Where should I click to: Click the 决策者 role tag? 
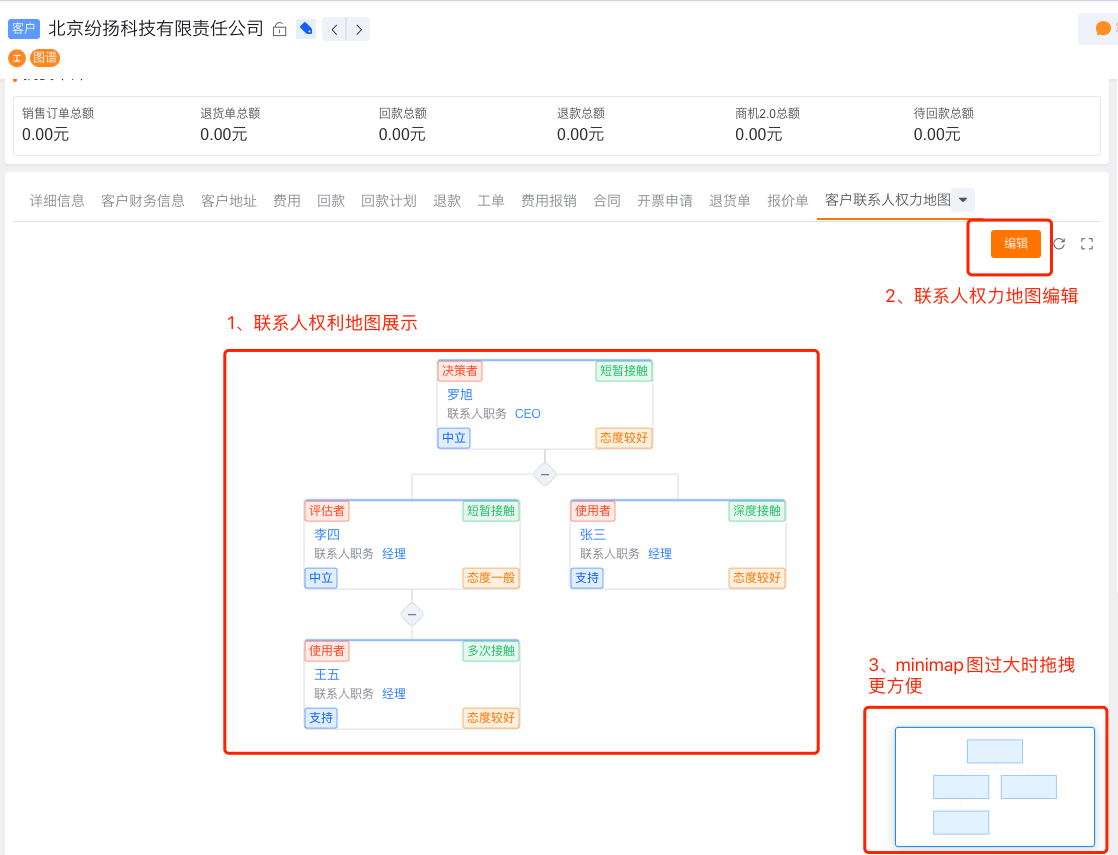point(460,371)
